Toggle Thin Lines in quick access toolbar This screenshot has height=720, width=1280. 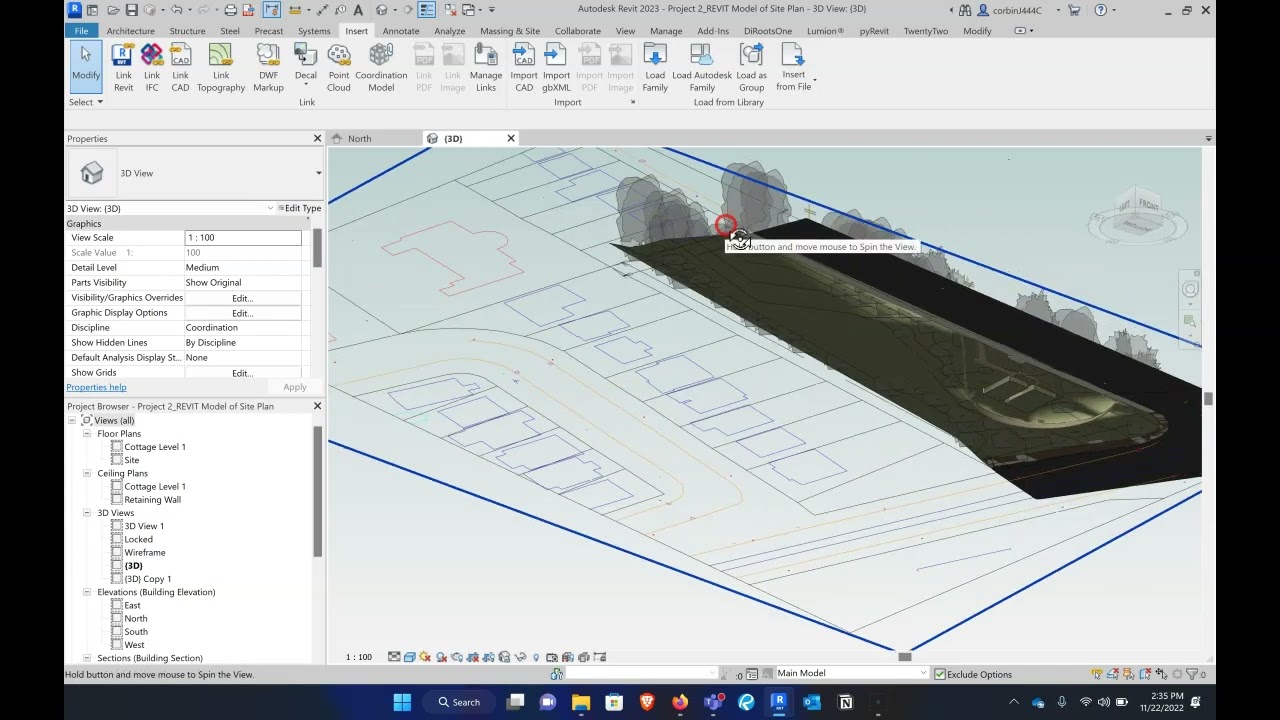coord(427,10)
